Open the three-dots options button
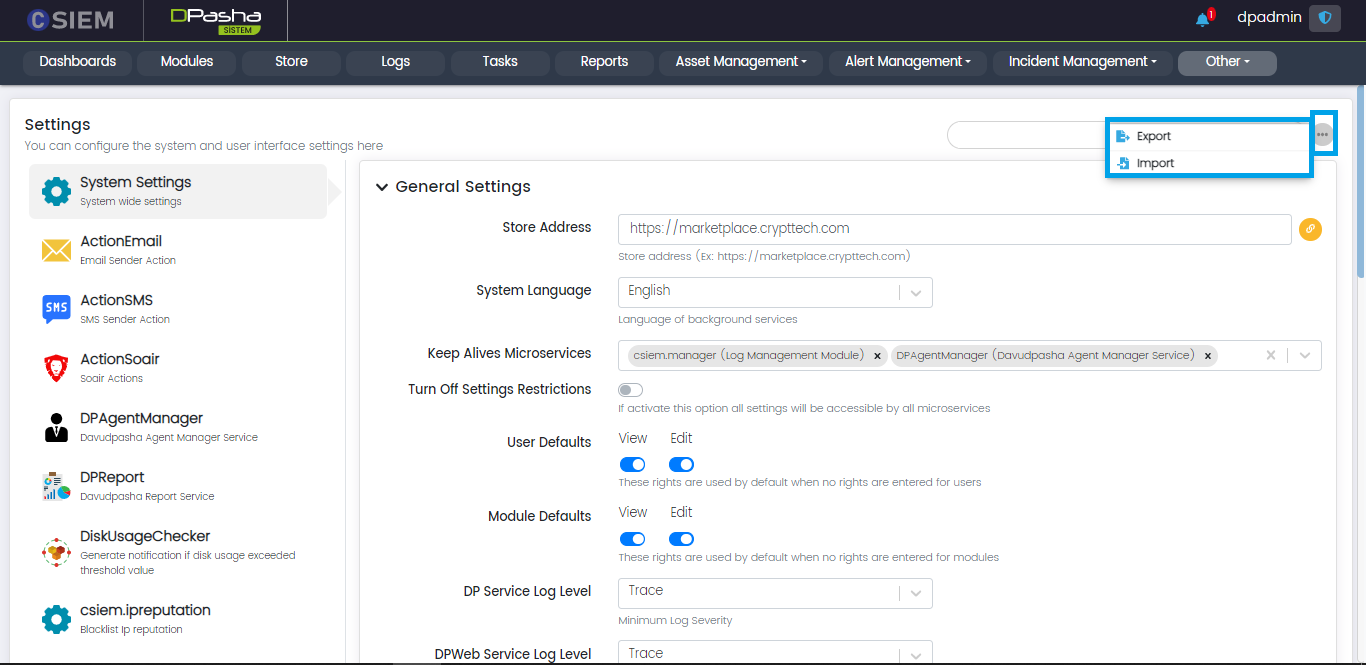 [x=1323, y=134]
